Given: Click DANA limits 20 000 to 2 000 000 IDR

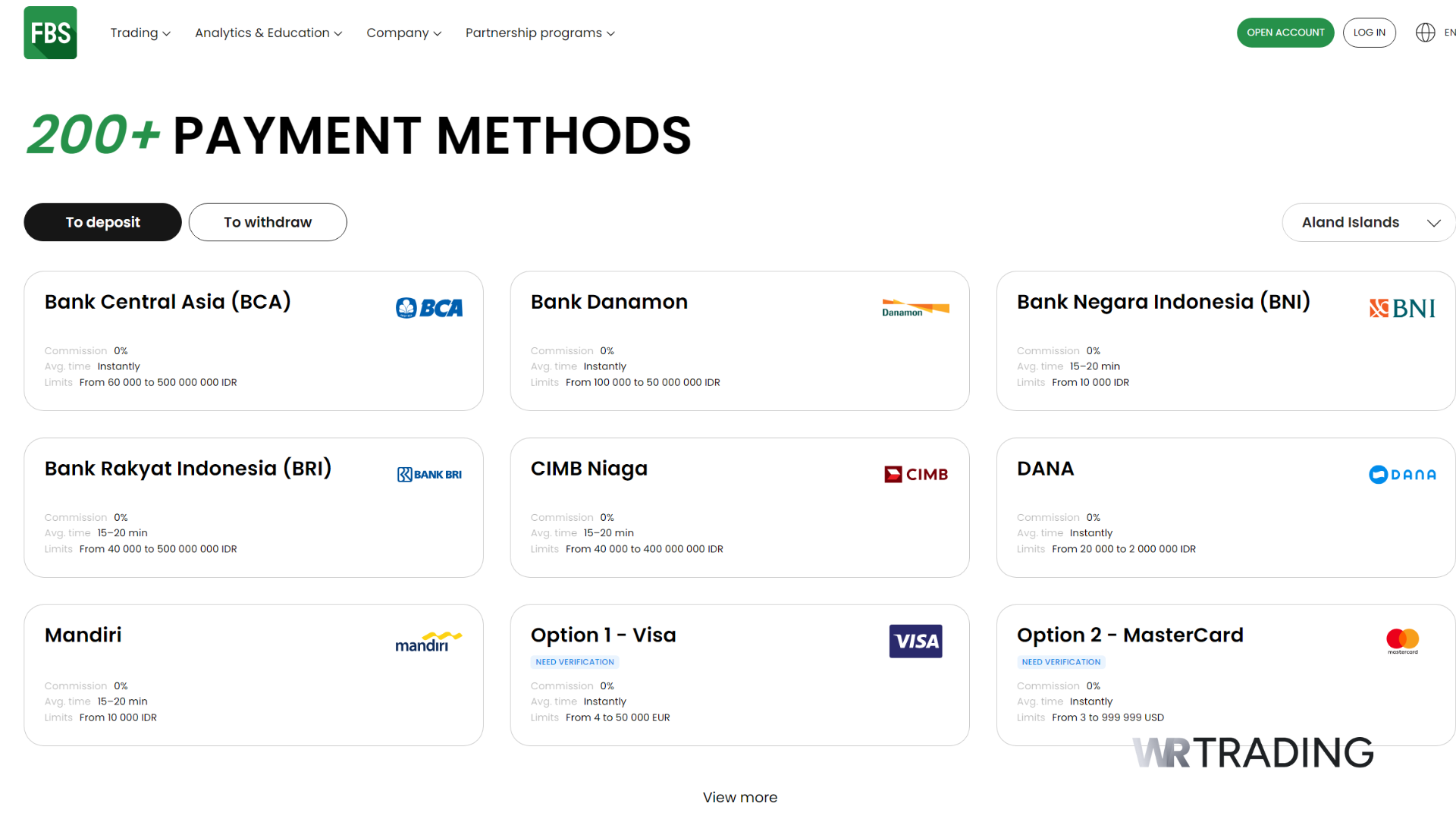Looking at the screenshot, I should [x=1124, y=549].
